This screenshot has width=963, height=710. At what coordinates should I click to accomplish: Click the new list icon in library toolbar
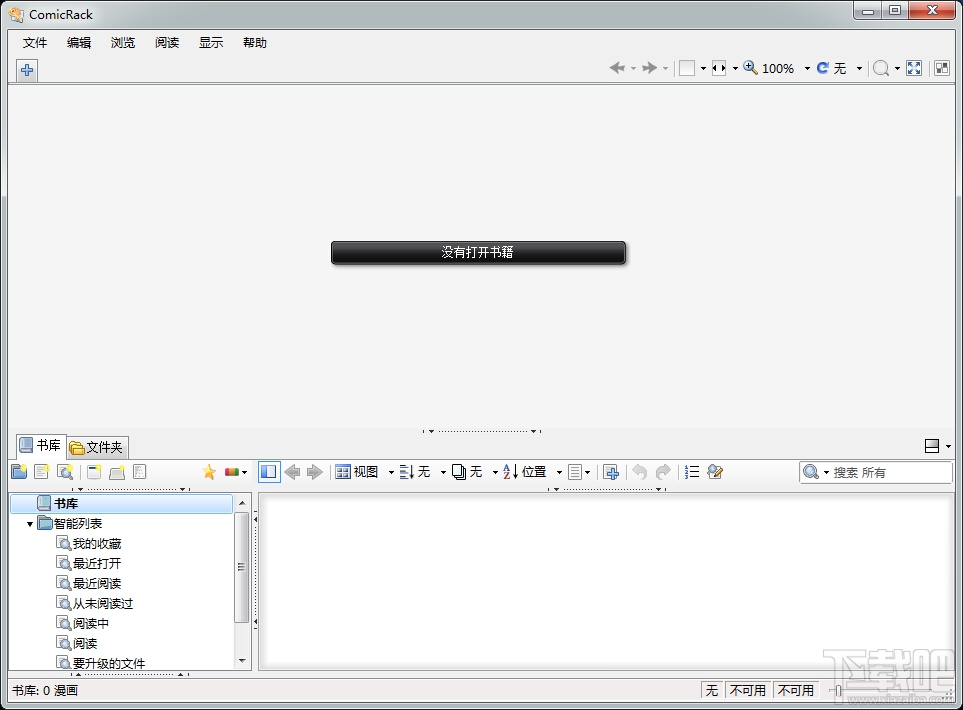[x=42, y=472]
